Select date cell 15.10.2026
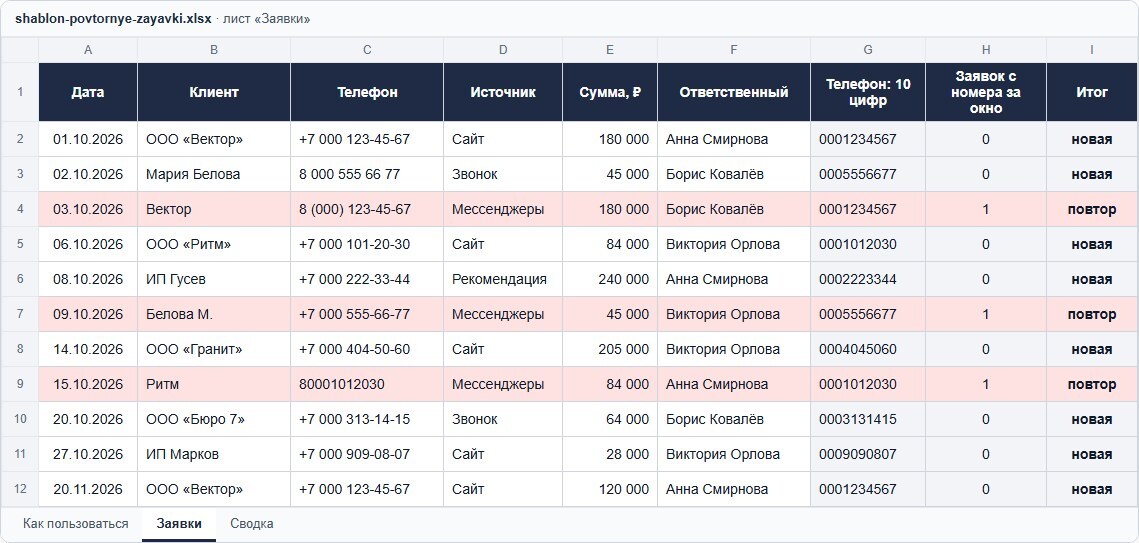The width and height of the screenshot is (1139, 543). coord(88,384)
